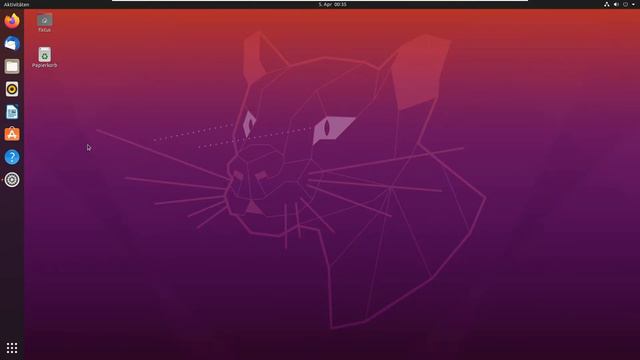The width and height of the screenshot is (640, 360).
Task: Click Aktivitäten in the top bar
Action: (x=16, y=4)
